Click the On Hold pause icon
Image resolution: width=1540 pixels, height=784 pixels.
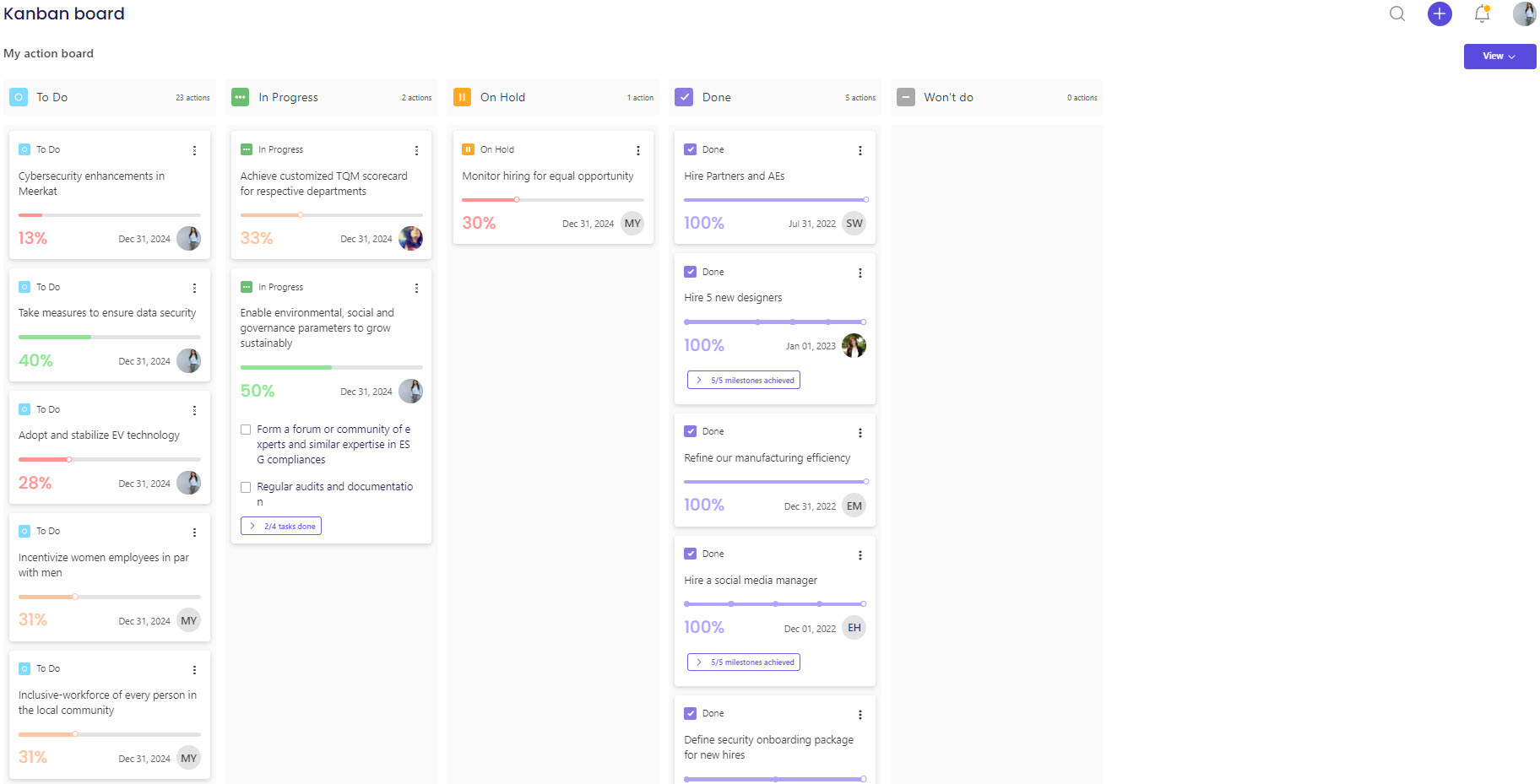462,97
